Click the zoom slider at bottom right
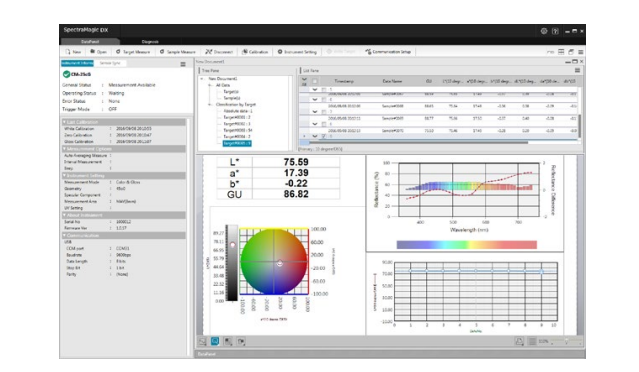The height and width of the screenshot is (372, 639). click(x=566, y=341)
